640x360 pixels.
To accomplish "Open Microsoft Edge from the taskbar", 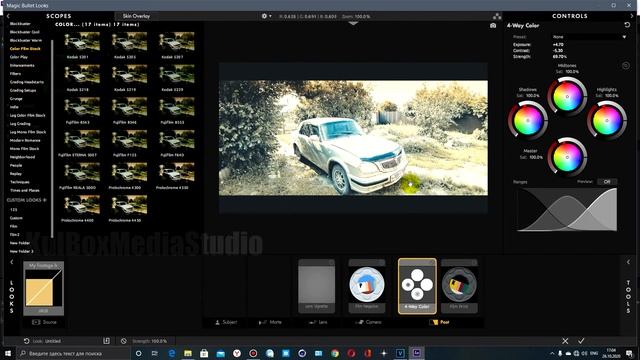I will point(171,353).
